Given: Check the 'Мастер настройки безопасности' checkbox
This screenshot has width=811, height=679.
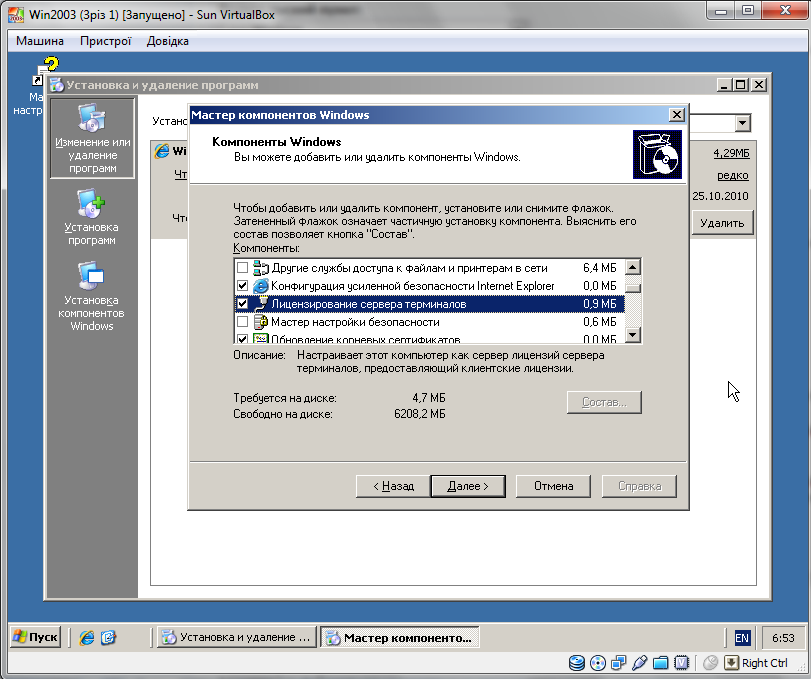Looking at the screenshot, I should [x=242, y=322].
